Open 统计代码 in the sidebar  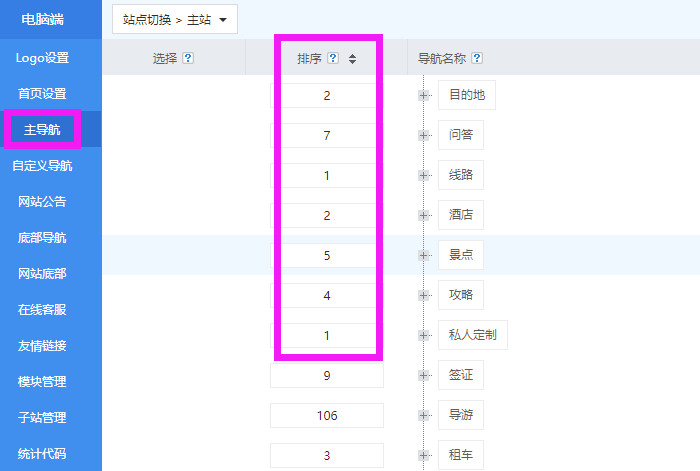[42, 453]
